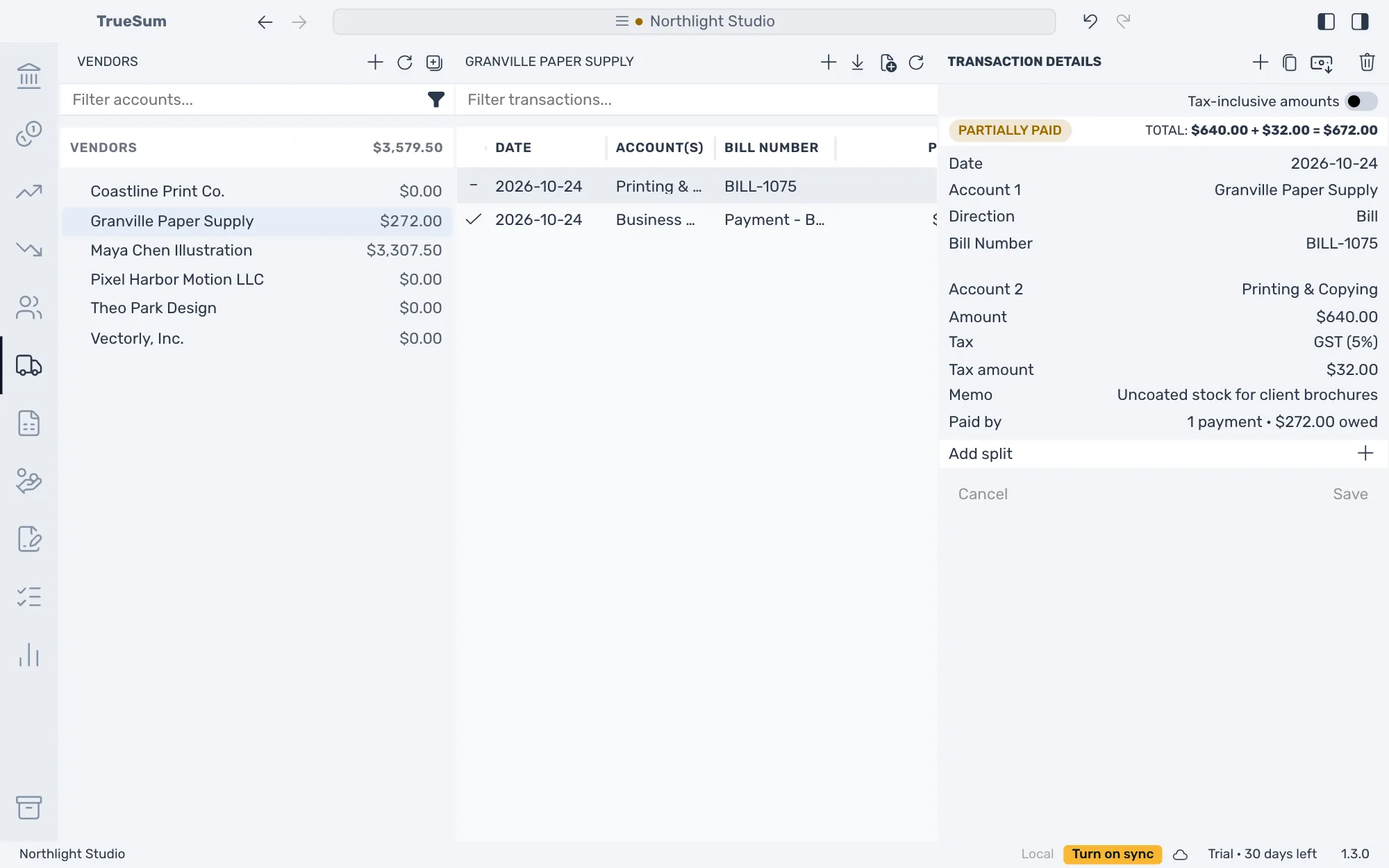Click the download transactions arrow icon
Viewport: 1389px width, 868px height.
(858, 62)
